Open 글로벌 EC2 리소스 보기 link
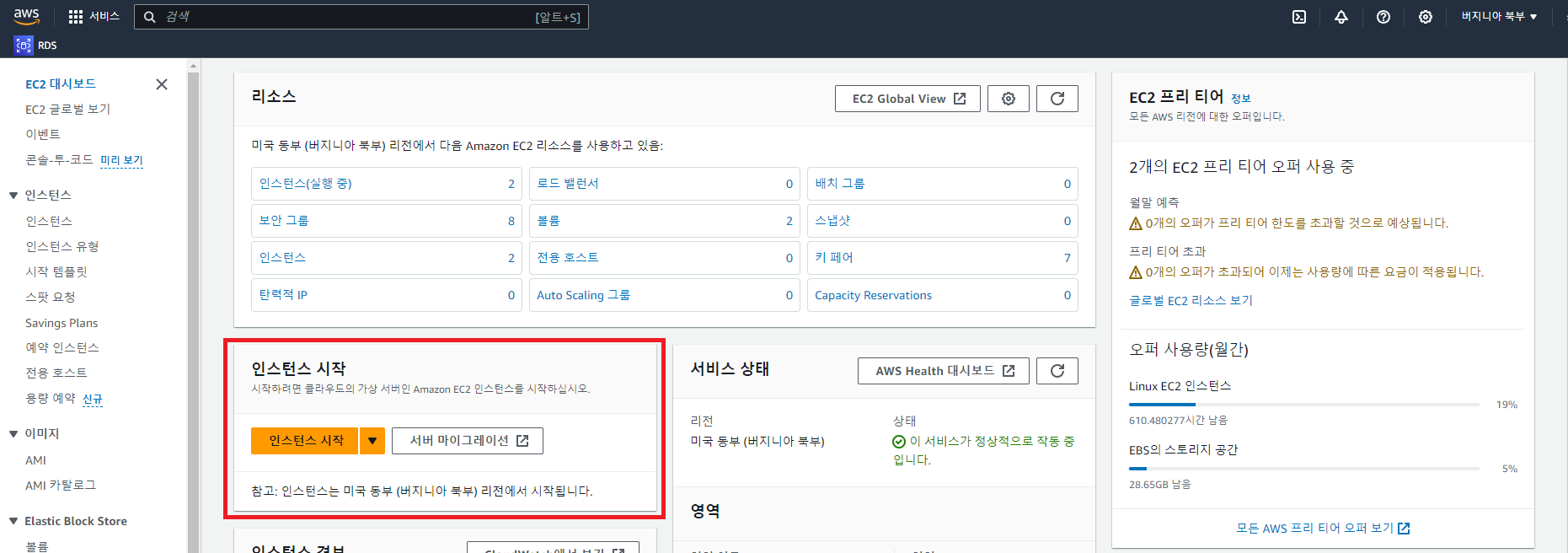This screenshot has width=1568, height=553. (x=1191, y=301)
